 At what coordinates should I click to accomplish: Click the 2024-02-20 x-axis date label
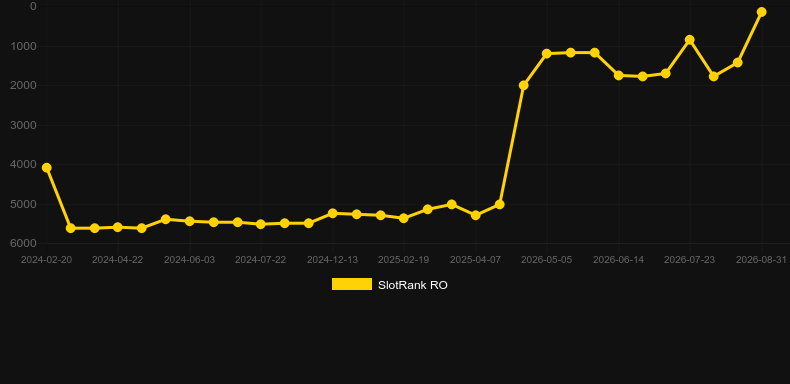[46, 260]
